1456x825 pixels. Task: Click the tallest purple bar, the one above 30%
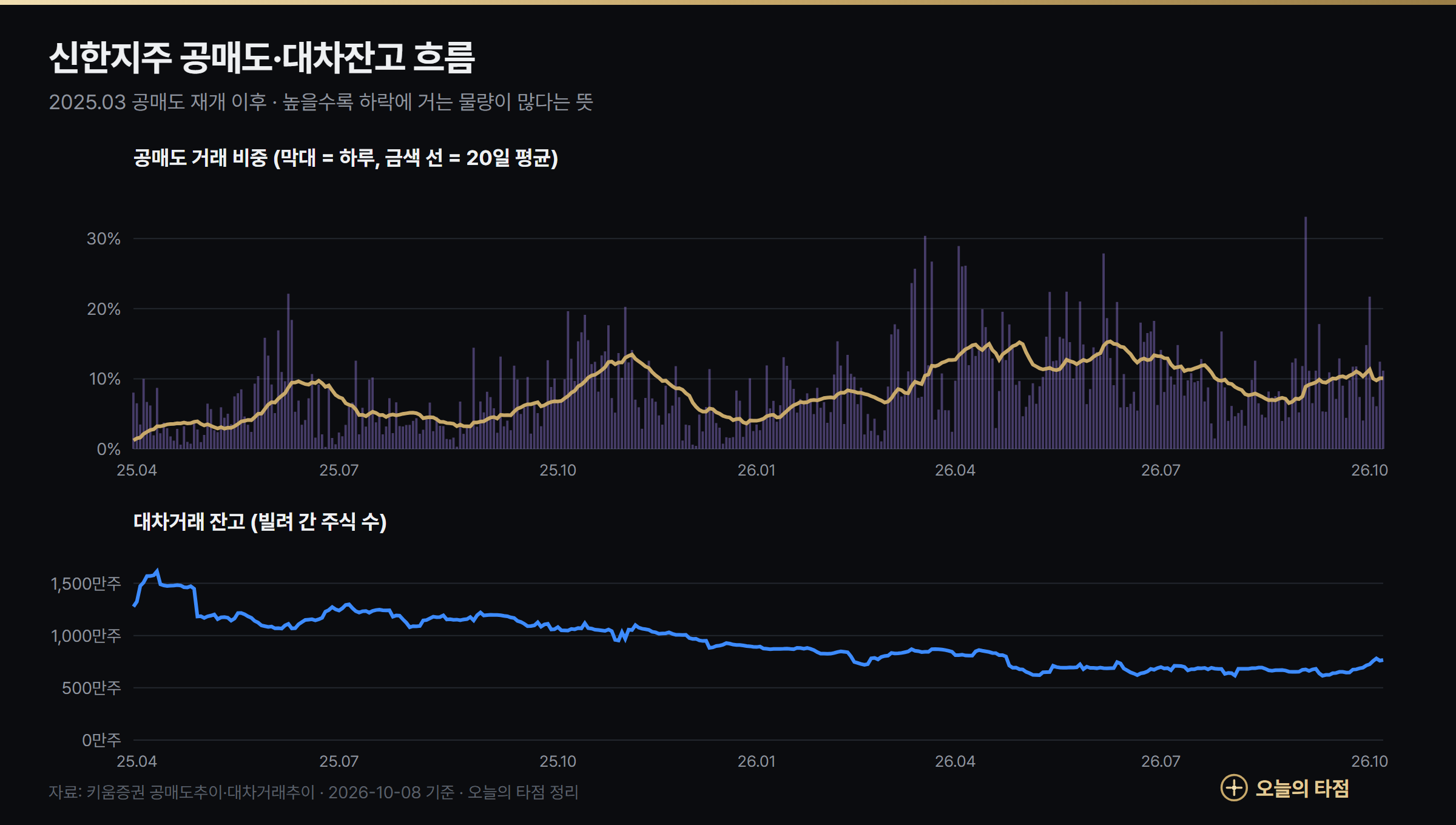point(1306,332)
